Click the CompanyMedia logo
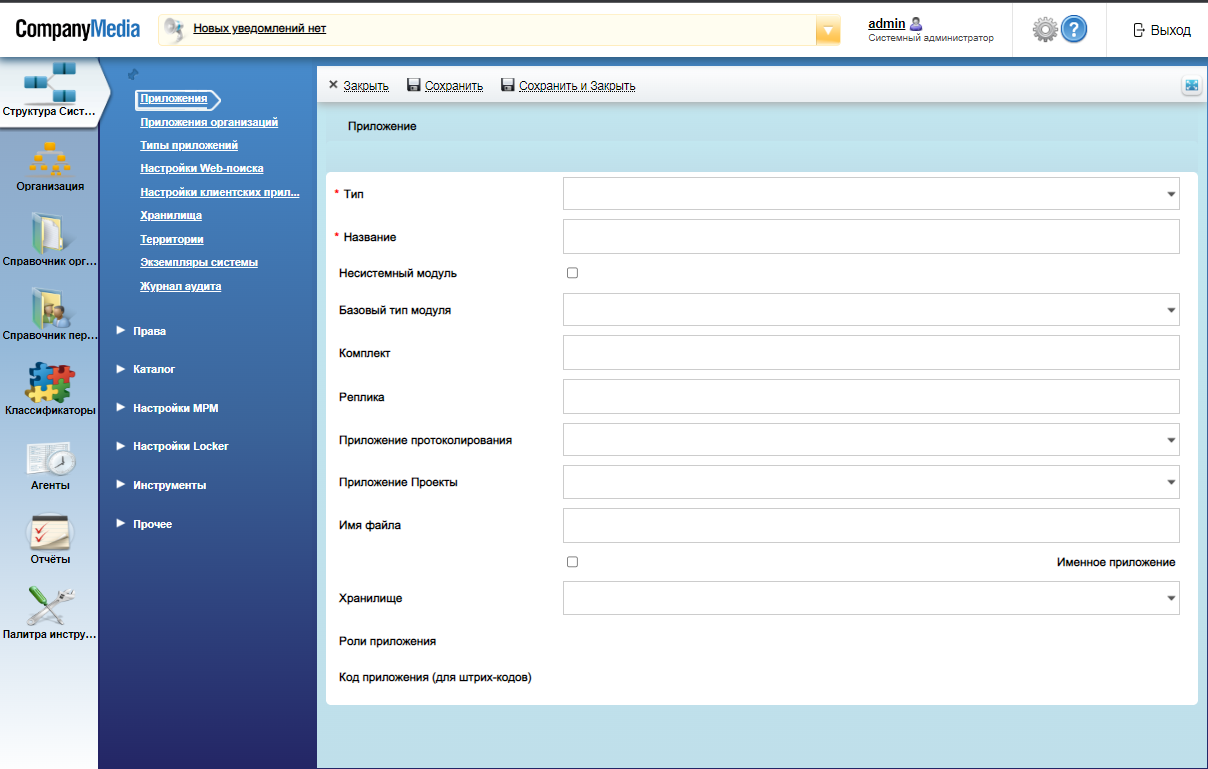Screen dimensions: 1208x769 pyautogui.click(x=77, y=29)
